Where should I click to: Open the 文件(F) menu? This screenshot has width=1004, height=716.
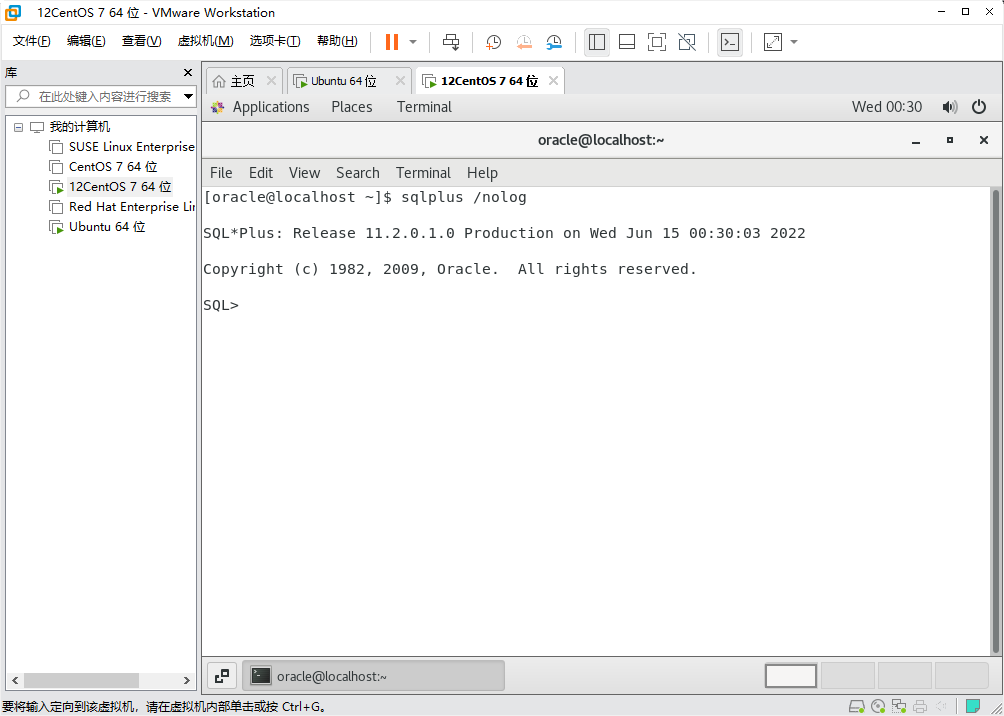point(32,41)
